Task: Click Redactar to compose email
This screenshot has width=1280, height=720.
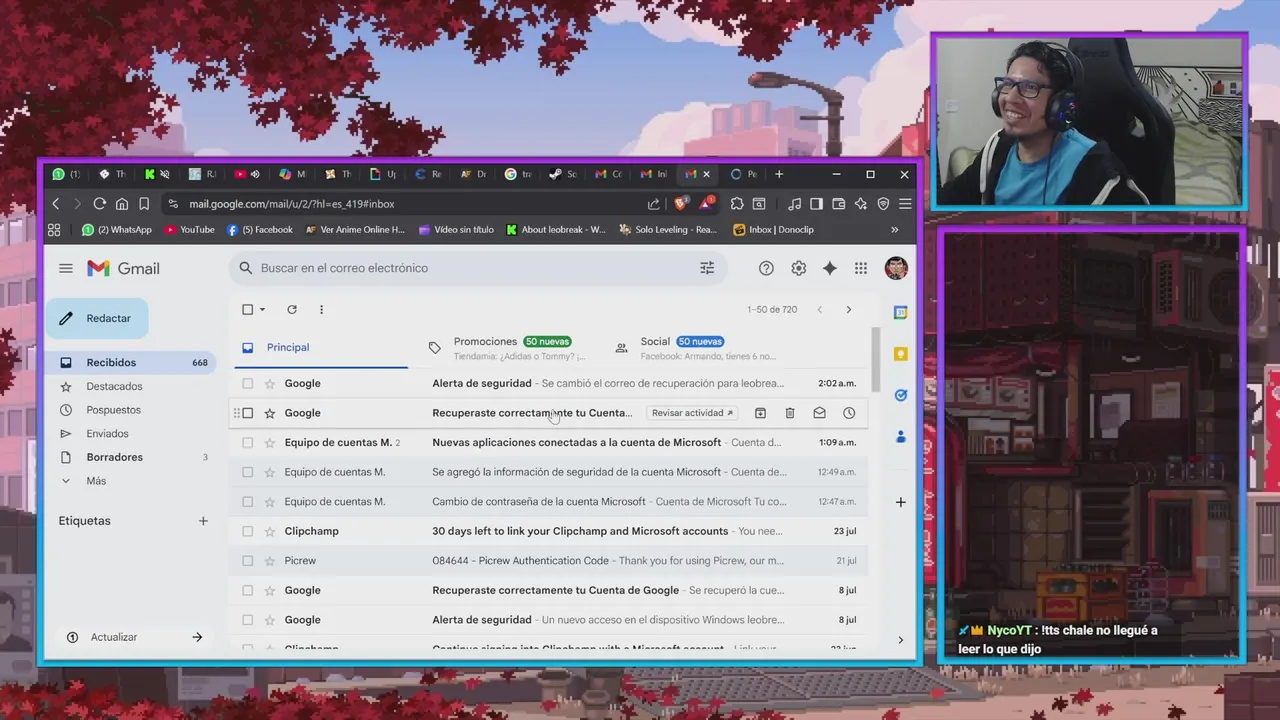Action: click(97, 318)
